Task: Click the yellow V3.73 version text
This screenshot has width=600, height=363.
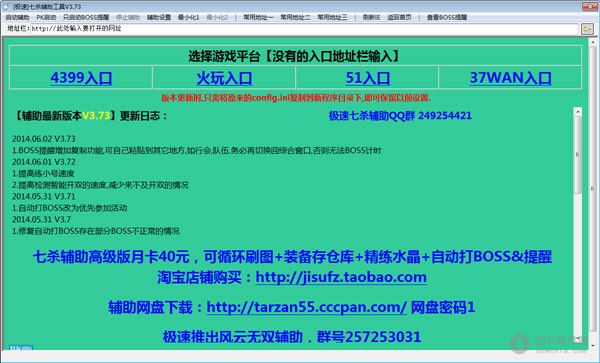Action: (96, 116)
